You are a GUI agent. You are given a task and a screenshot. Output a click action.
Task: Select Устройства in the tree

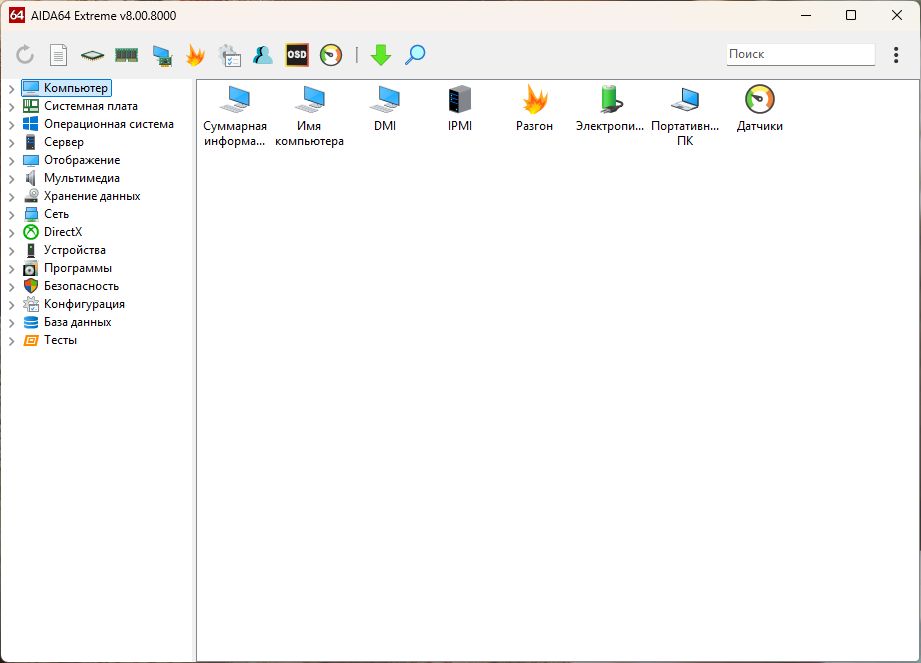65,250
